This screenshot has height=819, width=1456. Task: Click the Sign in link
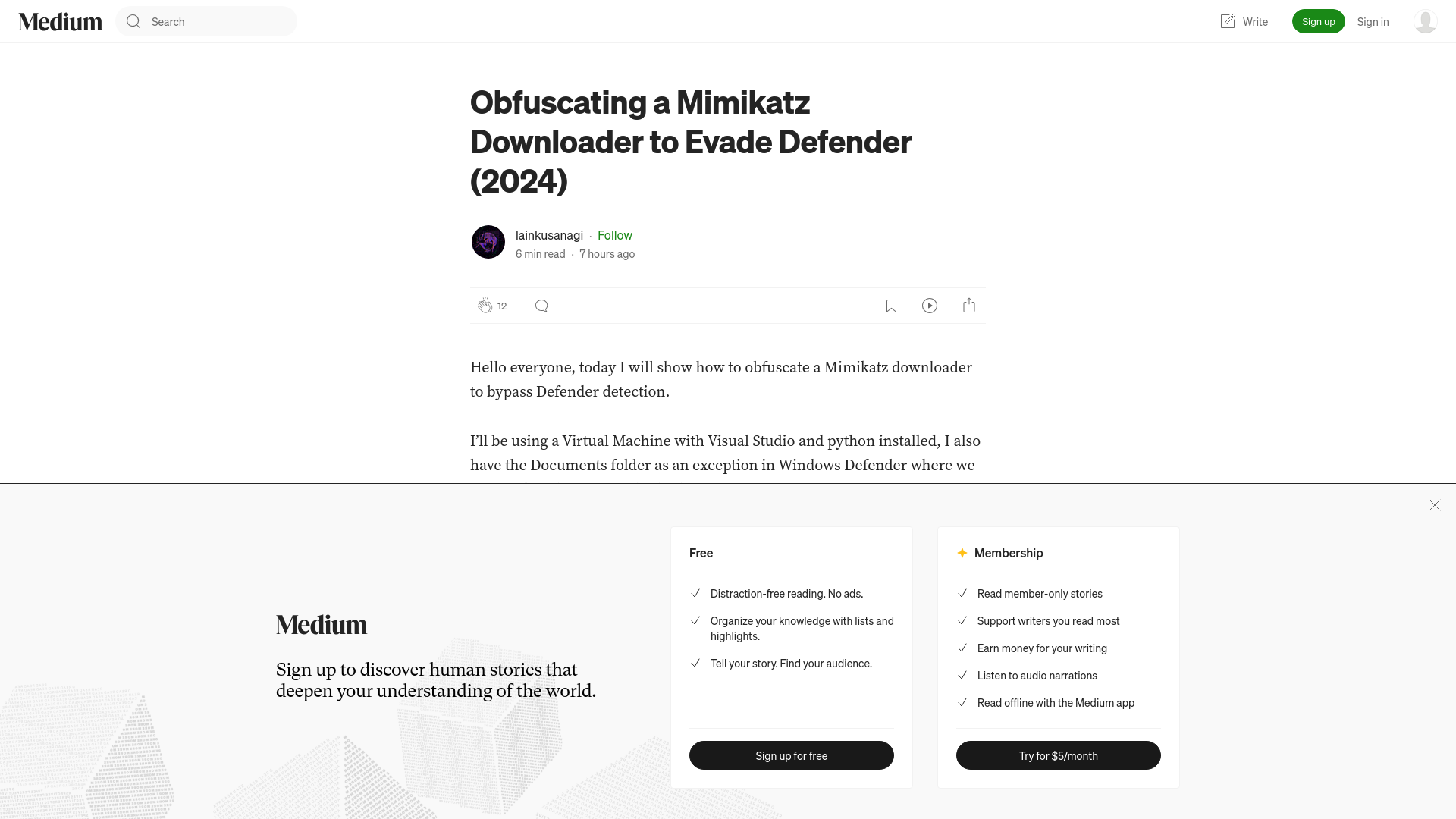point(1372,21)
